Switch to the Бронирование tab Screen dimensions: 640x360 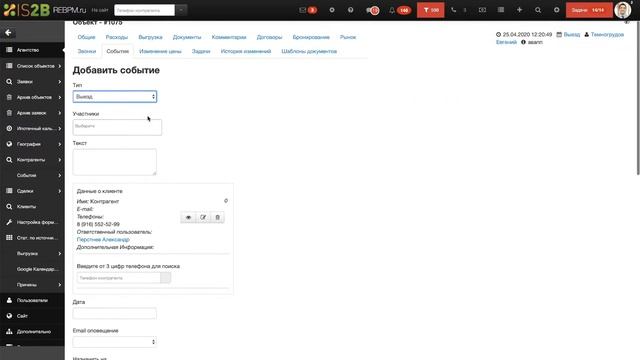coord(311,37)
